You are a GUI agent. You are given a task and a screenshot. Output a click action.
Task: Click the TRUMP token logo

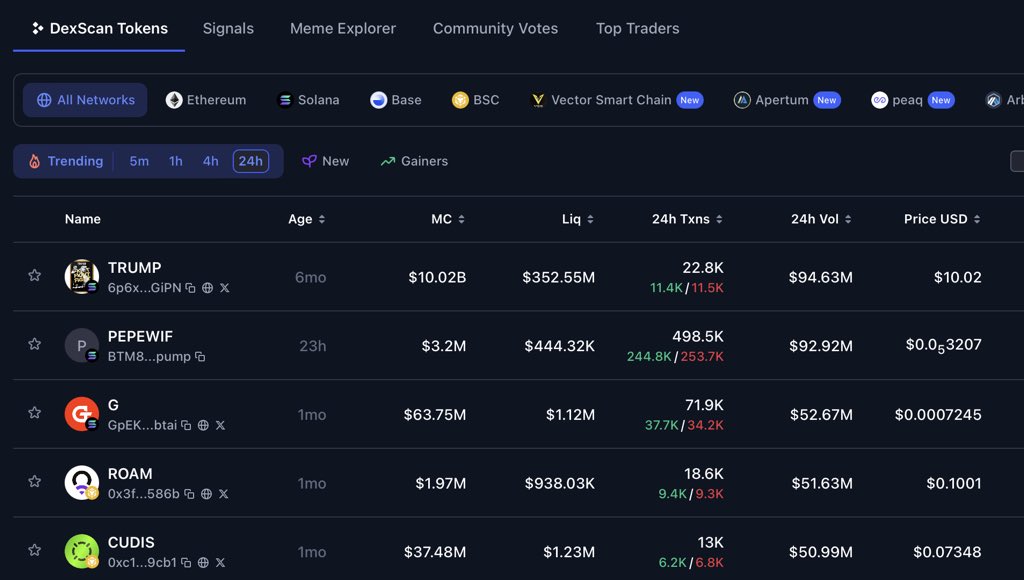[x=82, y=276]
